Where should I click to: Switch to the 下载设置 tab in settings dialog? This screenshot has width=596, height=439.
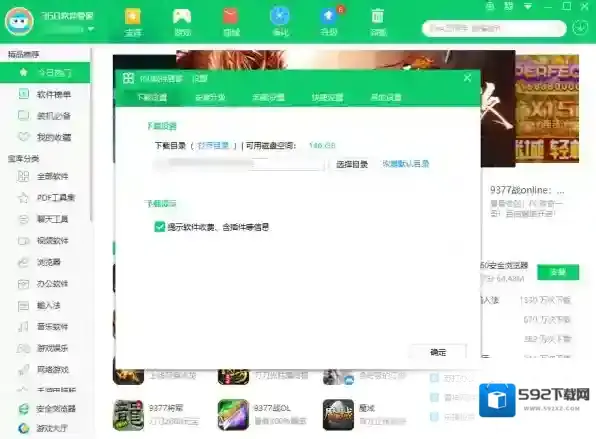click(152, 97)
